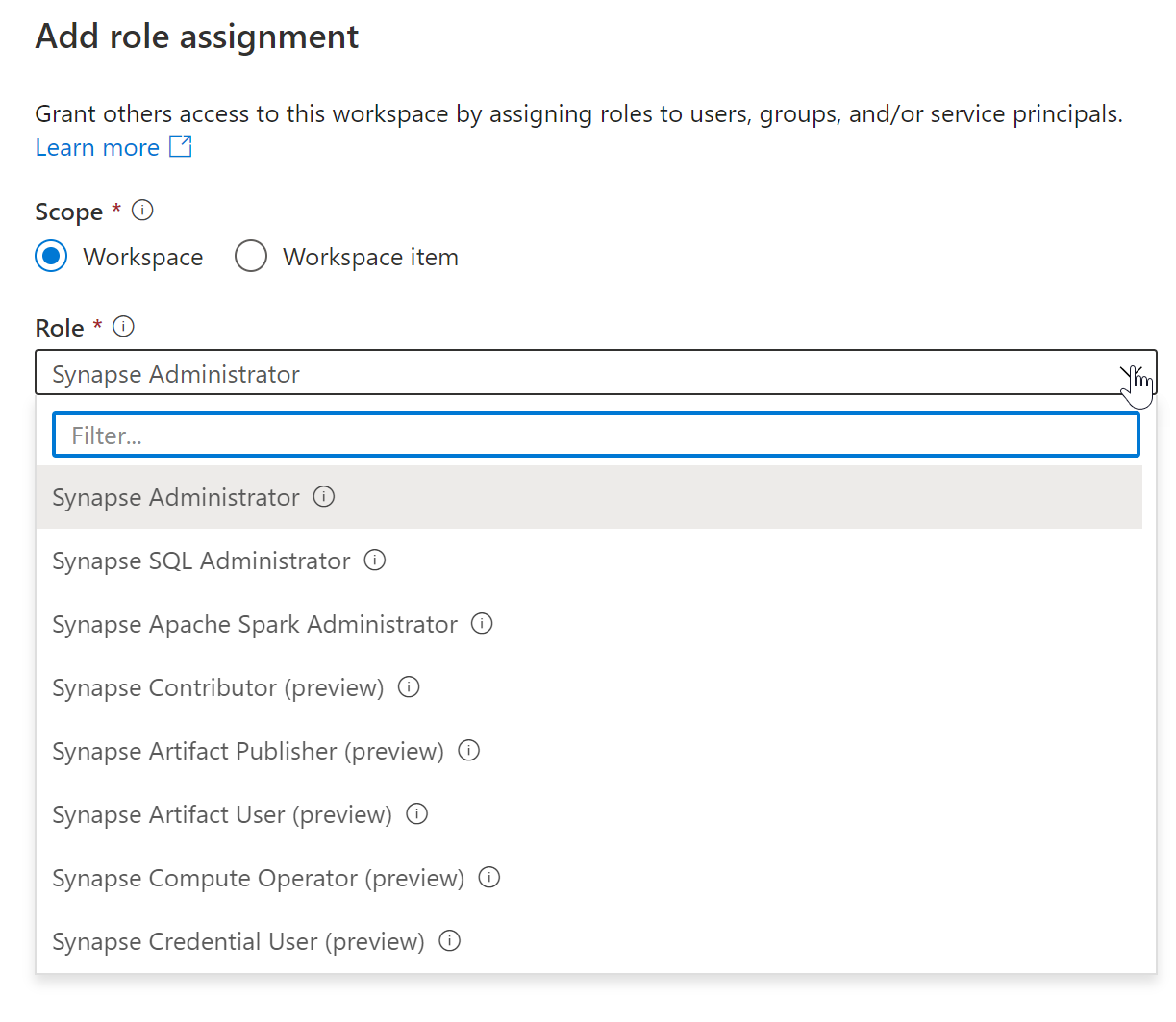
Task: Choose Synapse SQL Administrator role option
Action: pyautogui.click(x=201, y=561)
